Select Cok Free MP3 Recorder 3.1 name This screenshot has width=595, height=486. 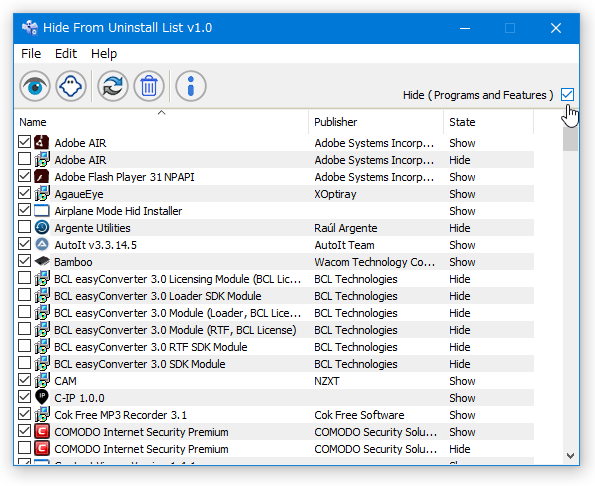pyautogui.click(x=121, y=415)
